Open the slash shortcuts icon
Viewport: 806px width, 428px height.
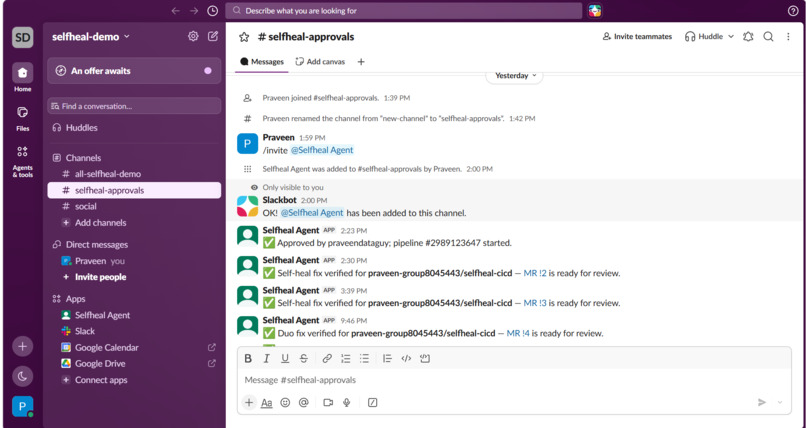pyautogui.click(x=373, y=402)
